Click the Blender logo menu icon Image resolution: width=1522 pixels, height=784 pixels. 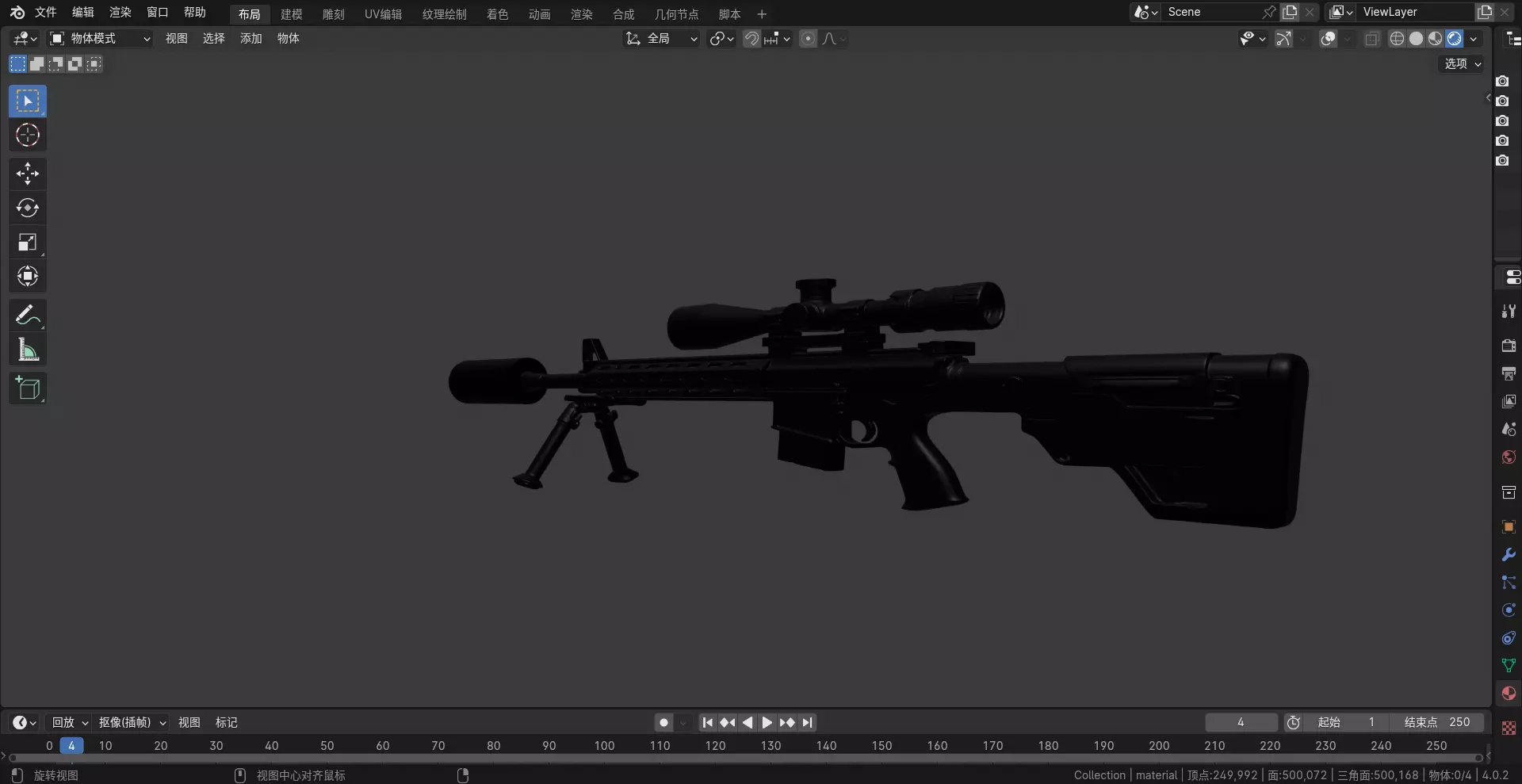17,12
